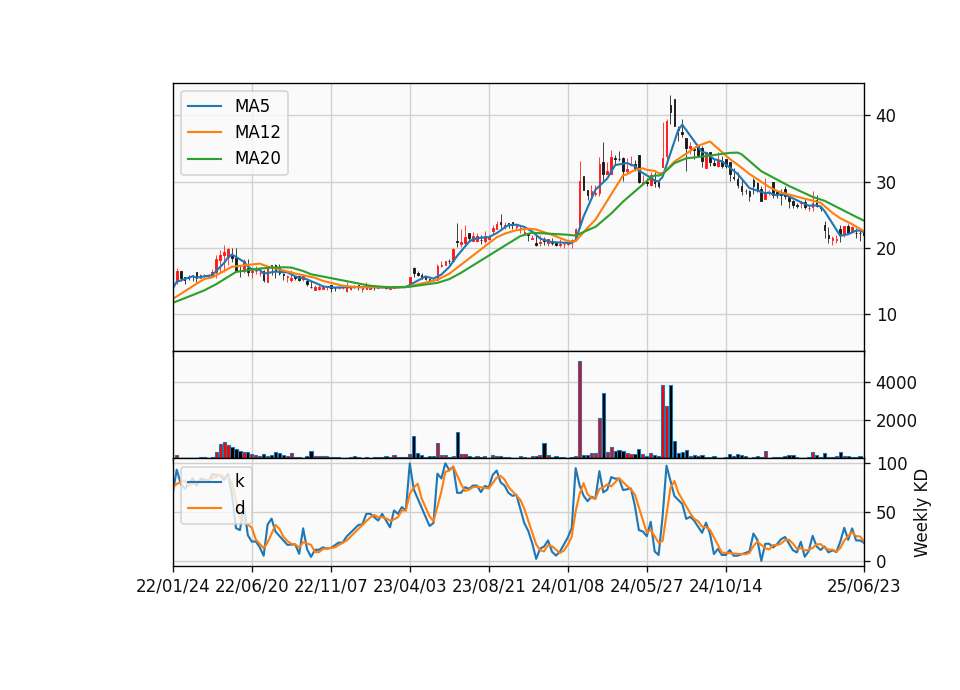Click the price axis label 40
This screenshot has width=960, height=690.
click(x=886, y=116)
